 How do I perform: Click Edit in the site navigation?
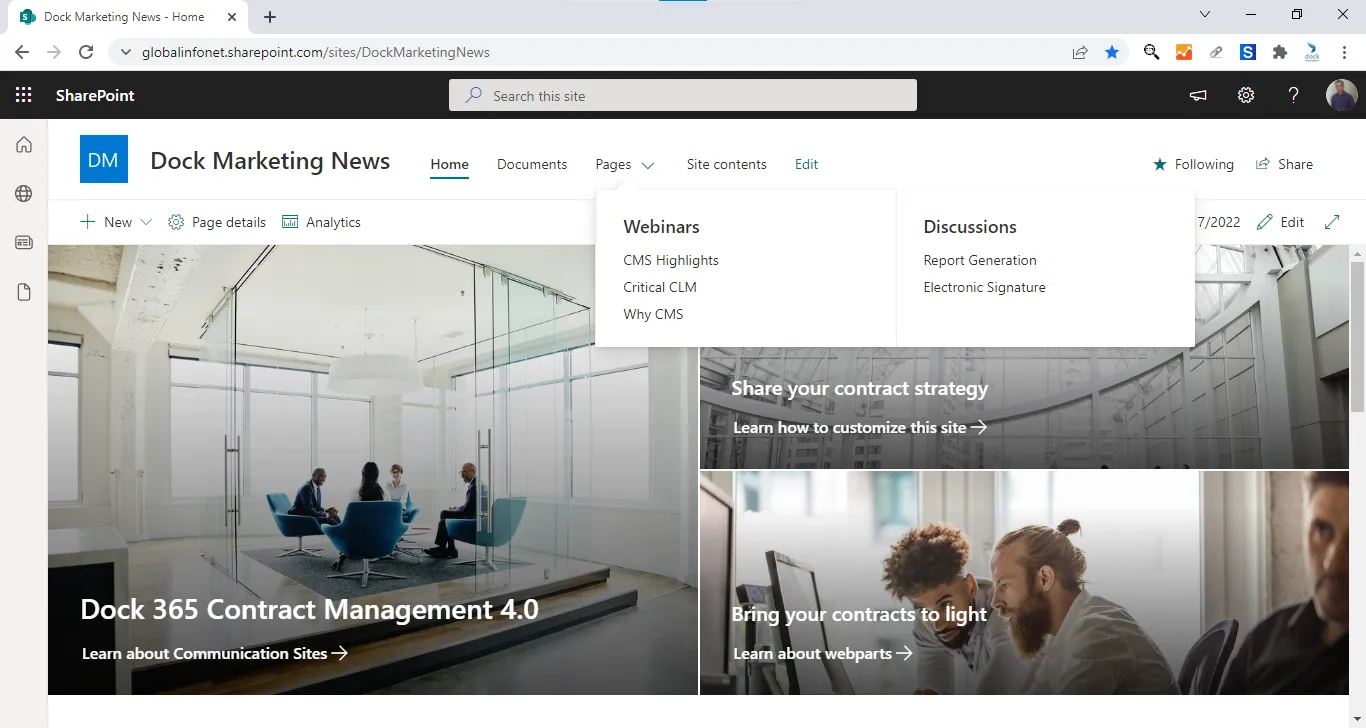(x=807, y=164)
